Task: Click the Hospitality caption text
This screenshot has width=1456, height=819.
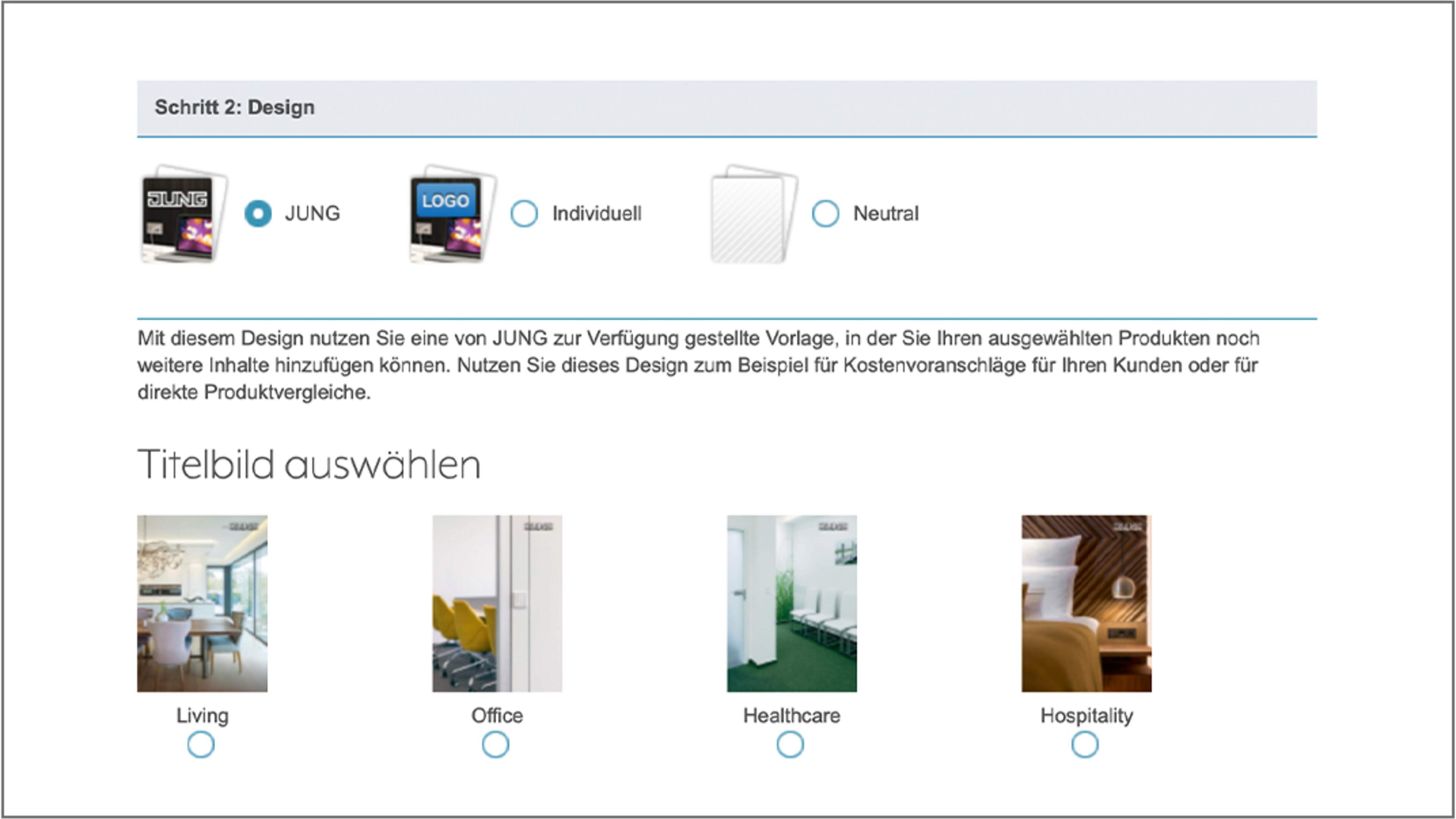Action: [x=1086, y=715]
